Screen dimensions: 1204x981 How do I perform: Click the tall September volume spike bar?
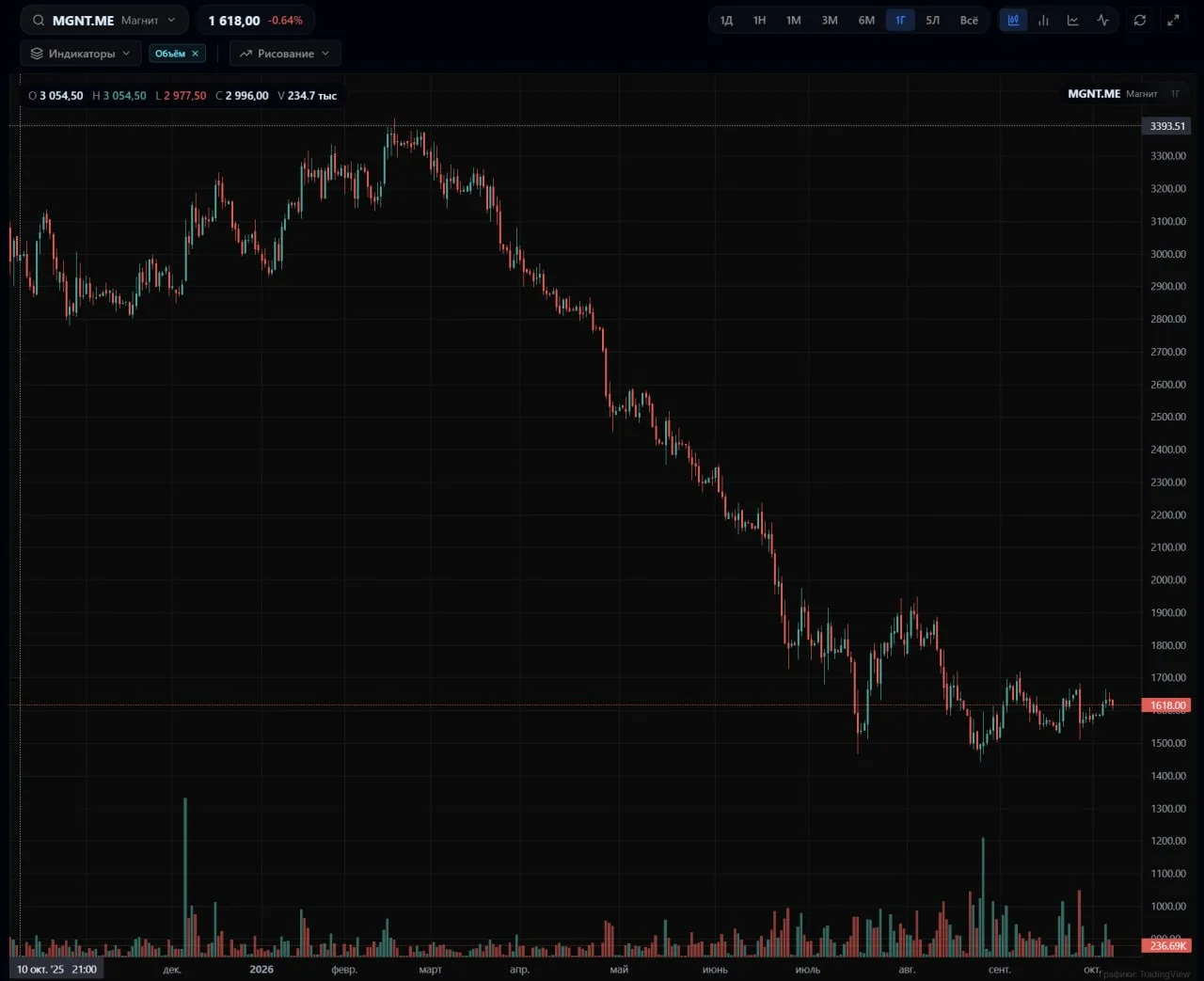click(x=983, y=896)
